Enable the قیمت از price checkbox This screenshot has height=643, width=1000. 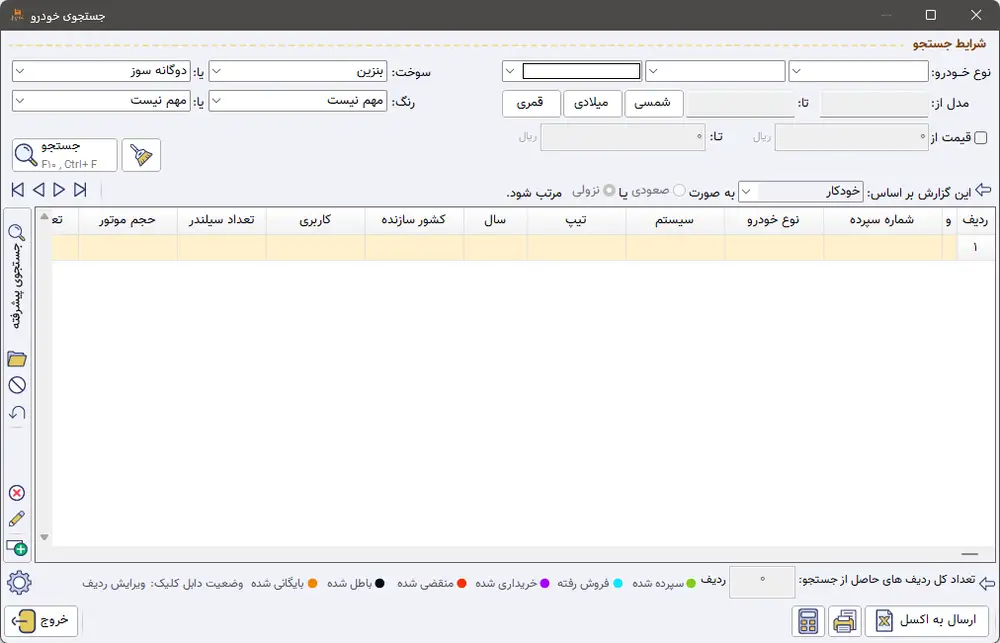tap(980, 138)
